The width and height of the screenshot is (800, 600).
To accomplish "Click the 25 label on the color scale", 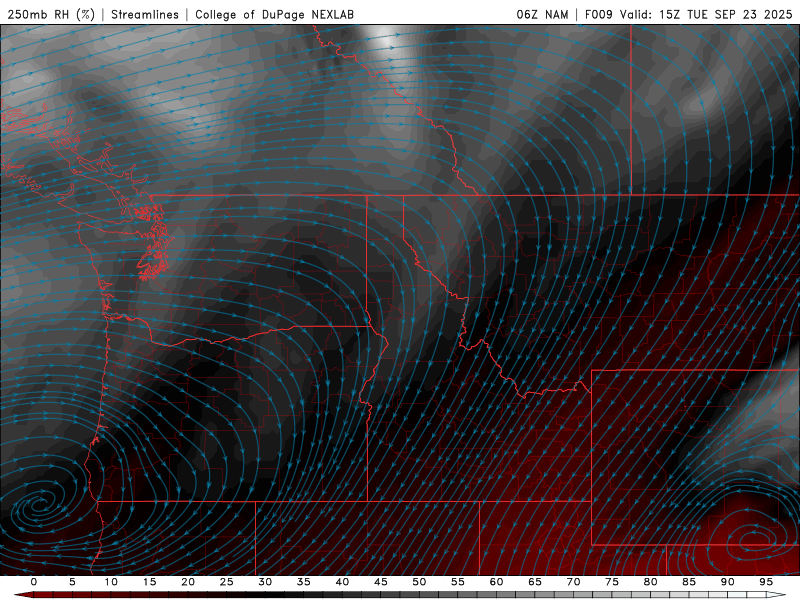I will (x=227, y=582).
